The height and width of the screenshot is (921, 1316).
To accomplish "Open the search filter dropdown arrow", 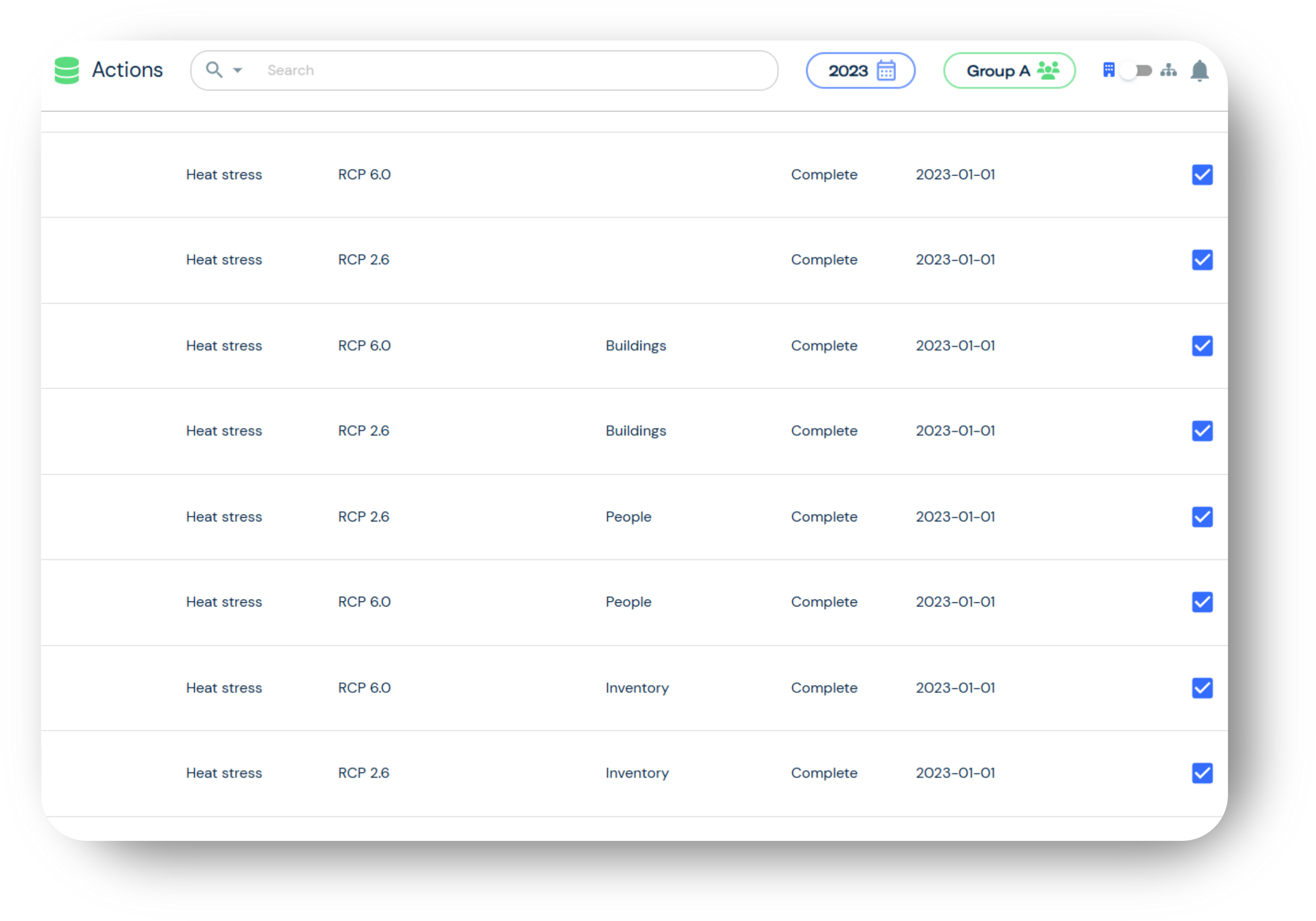I will (237, 70).
